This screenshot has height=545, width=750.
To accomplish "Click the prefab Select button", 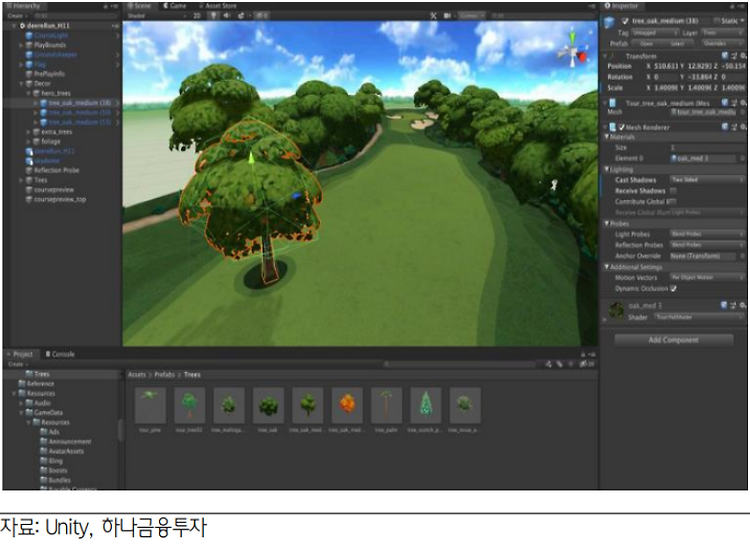I will click(677, 44).
